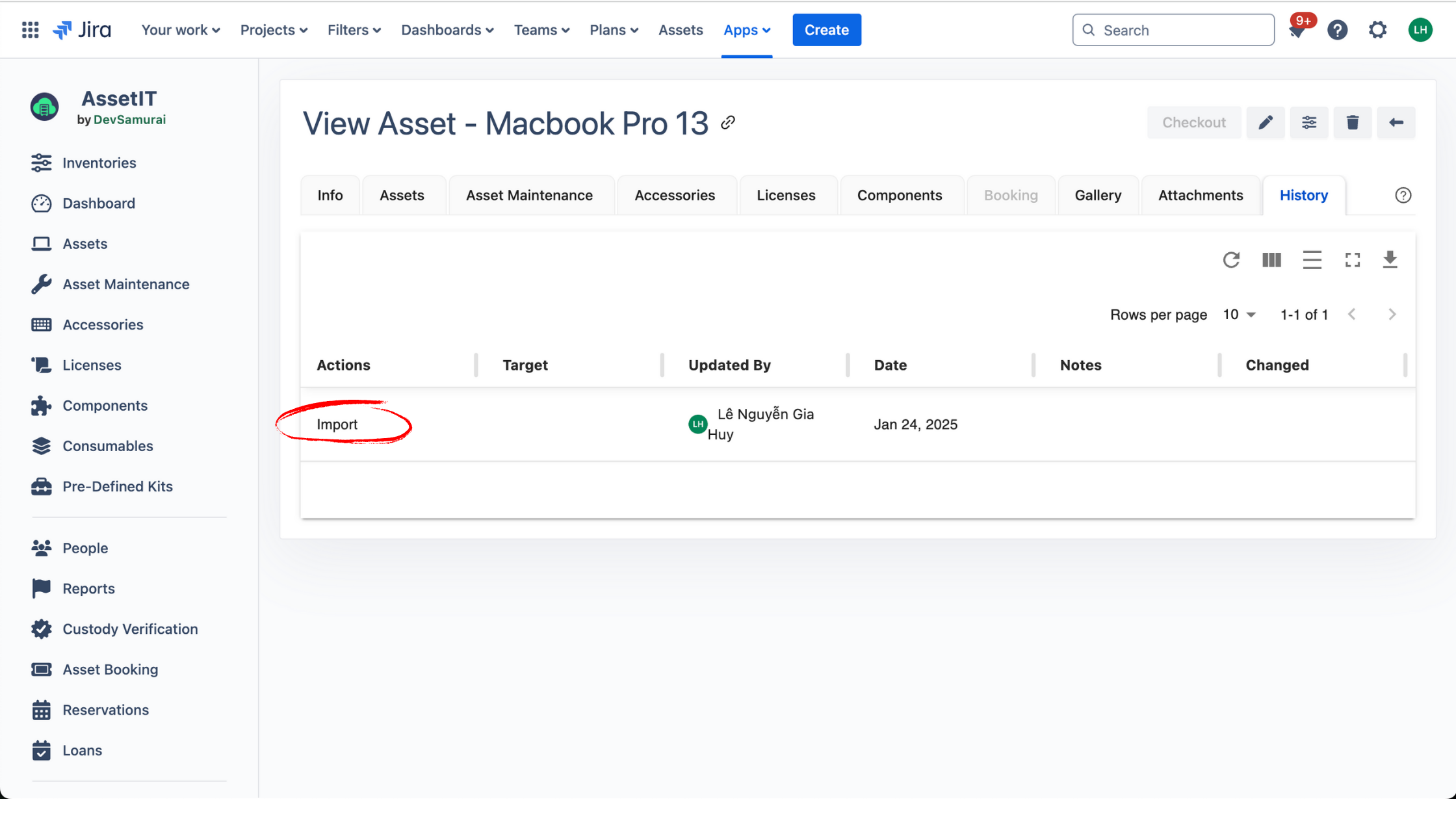The height and width of the screenshot is (819, 1456).
Task: Click the pencil edit asset icon
Action: point(1265,122)
